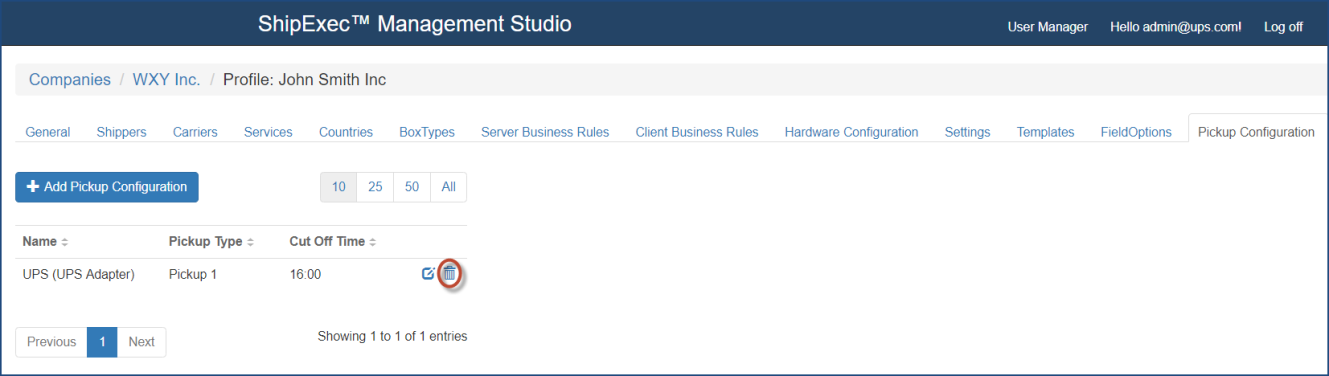Screen dimensions: 1329x376
Task: Show 10 entries per page
Action: point(339,187)
